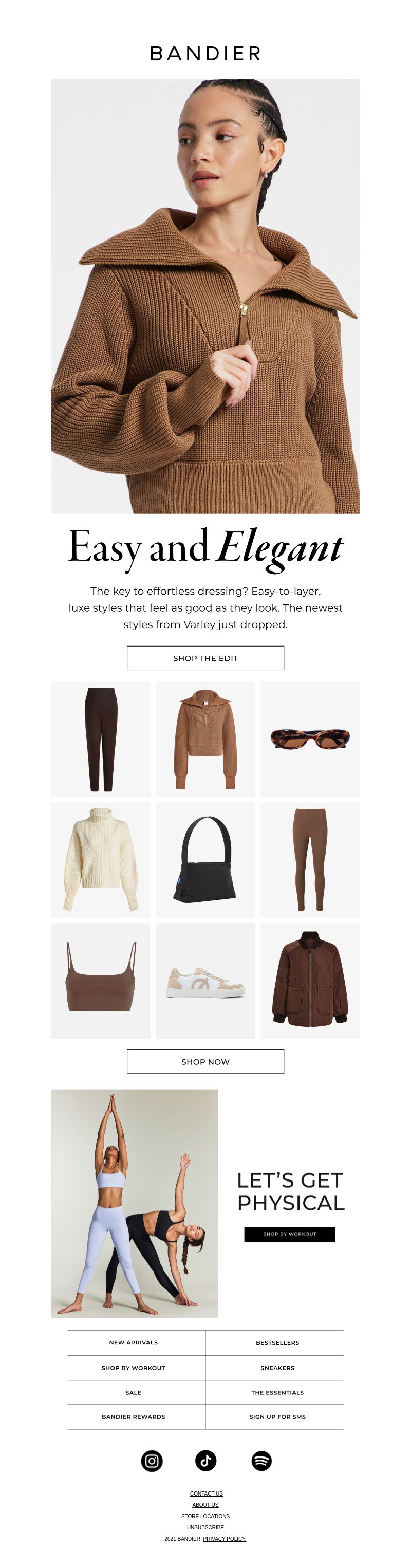Click the BANDIER logo header

(x=206, y=53)
